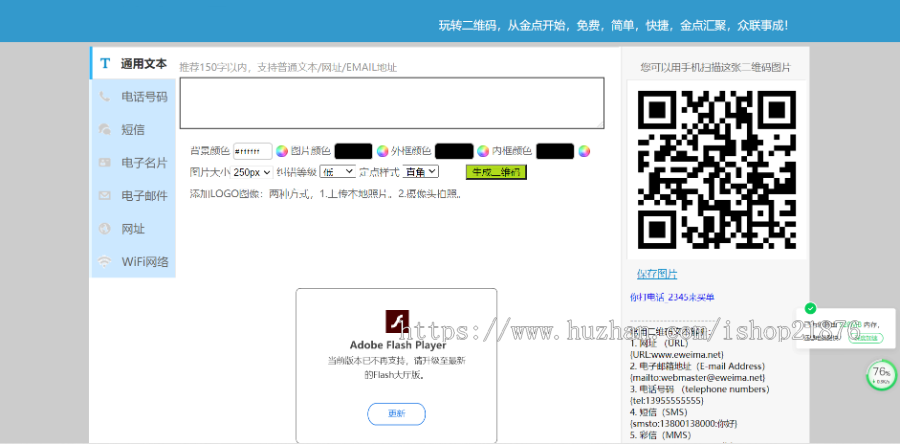Go to the 网址 tab
This screenshot has height=444, width=900.
pos(133,229)
